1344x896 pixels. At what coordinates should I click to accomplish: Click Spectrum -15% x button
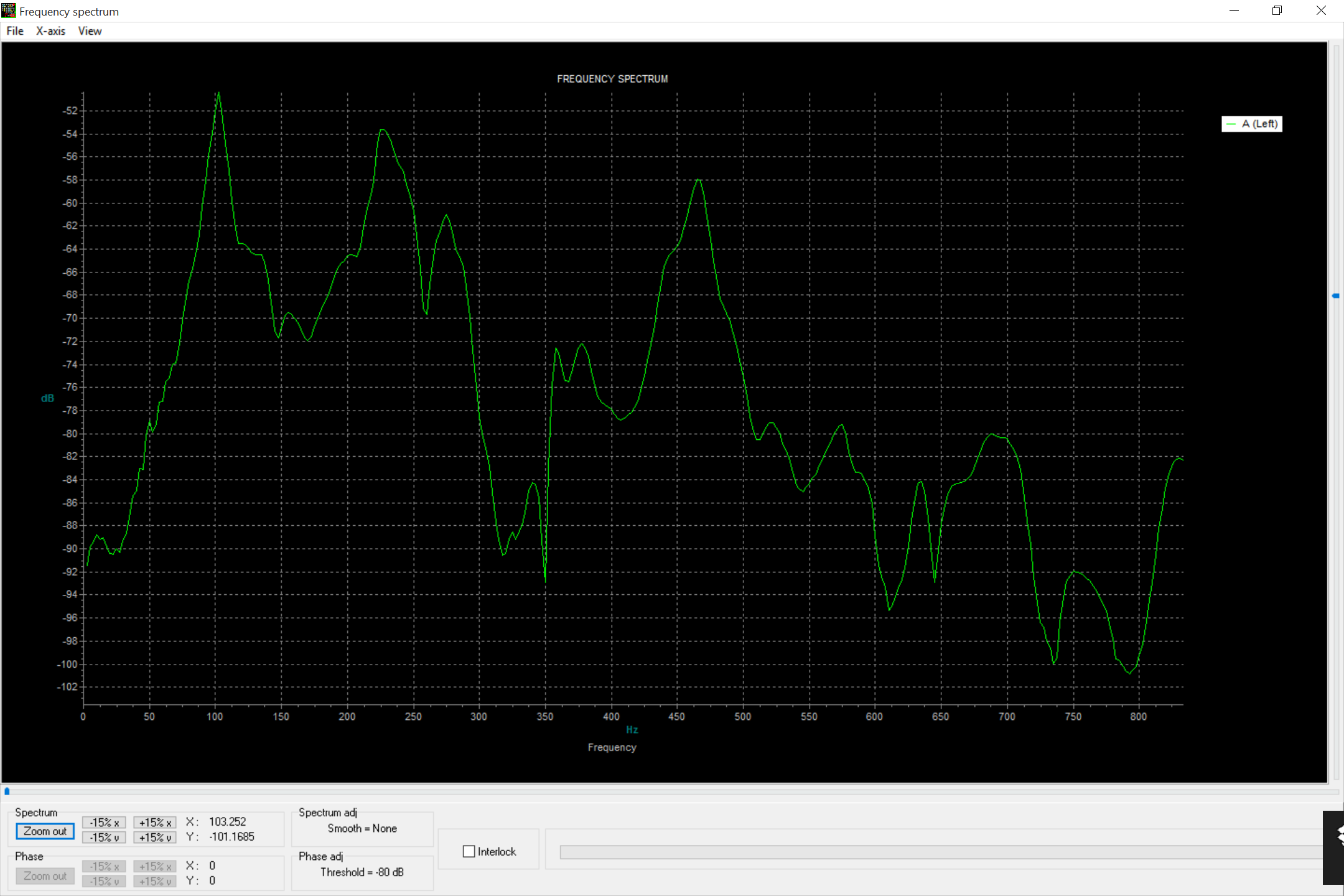tap(104, 823)
